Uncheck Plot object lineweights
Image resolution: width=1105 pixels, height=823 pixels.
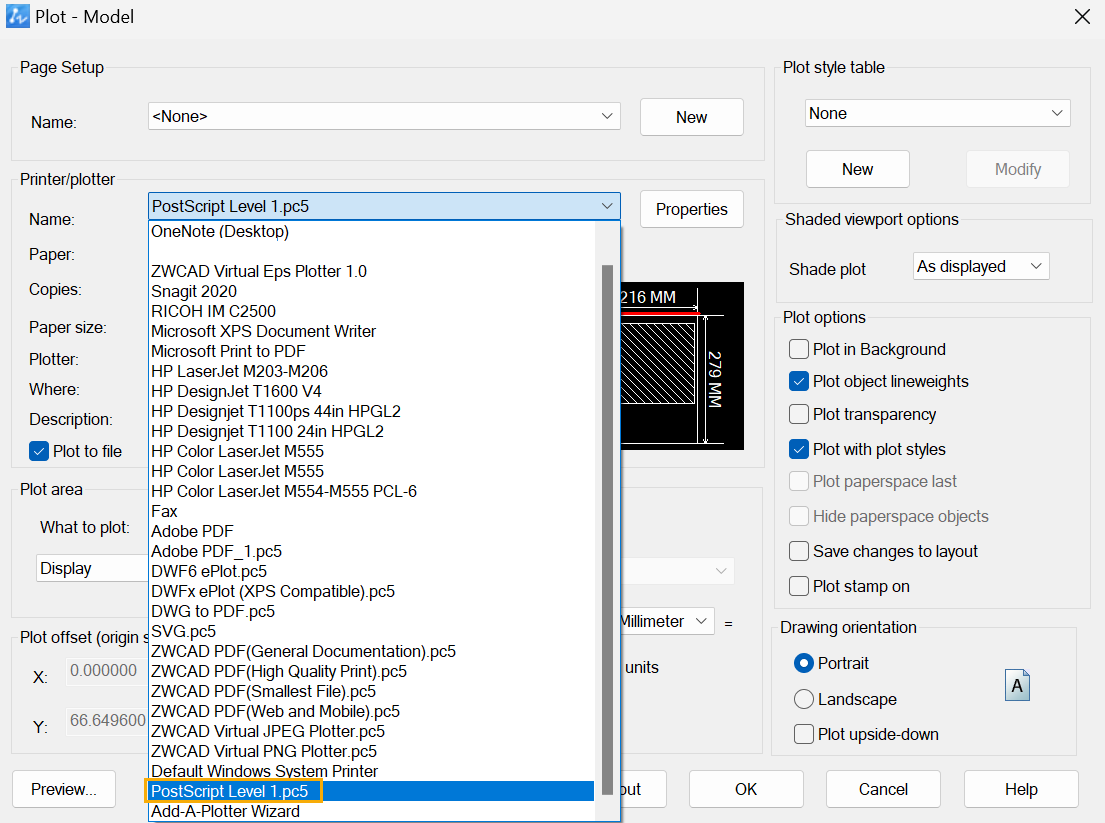[798, 381]
